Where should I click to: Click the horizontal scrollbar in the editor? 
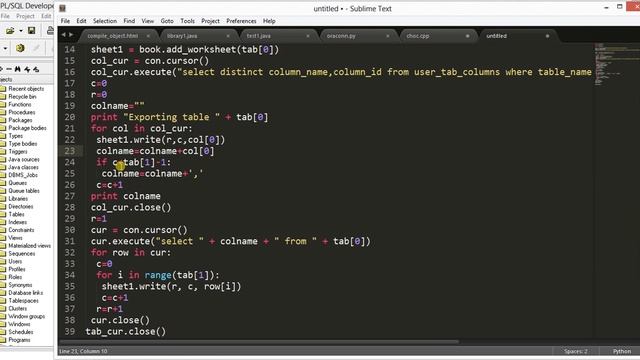260,342
